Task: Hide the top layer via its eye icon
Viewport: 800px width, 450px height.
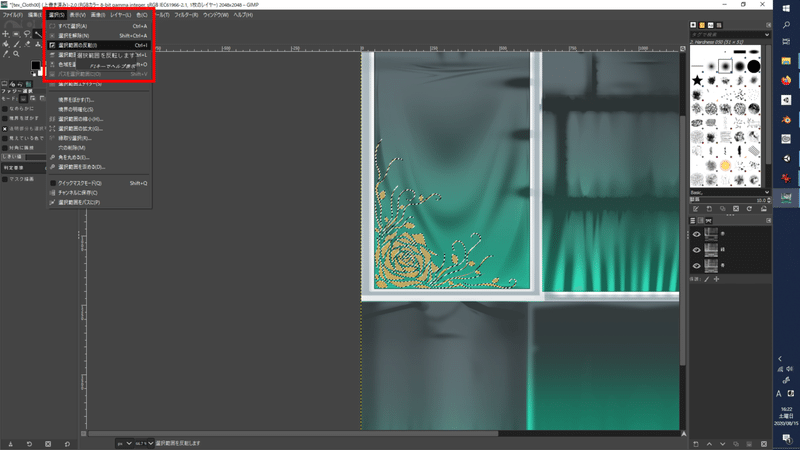Action: click(x=696, y=234)
